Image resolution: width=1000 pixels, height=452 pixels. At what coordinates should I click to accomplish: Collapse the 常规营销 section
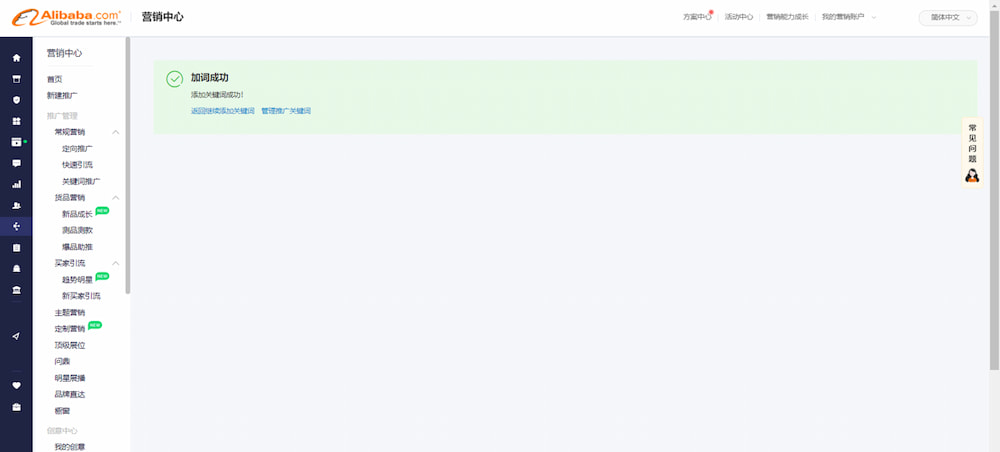coord(116,132)
